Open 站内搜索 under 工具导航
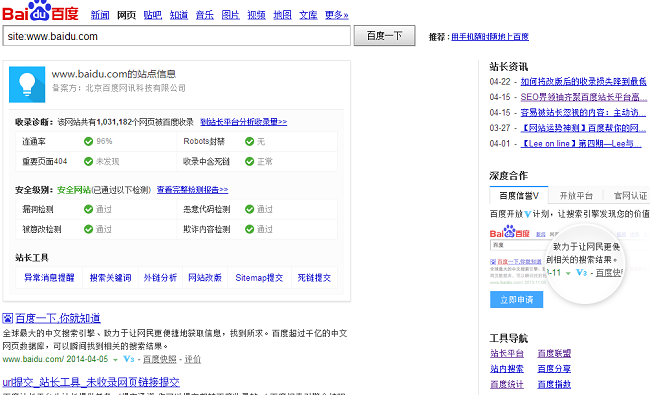Screen dimensions: 650x395 click(x=507, y=369)
